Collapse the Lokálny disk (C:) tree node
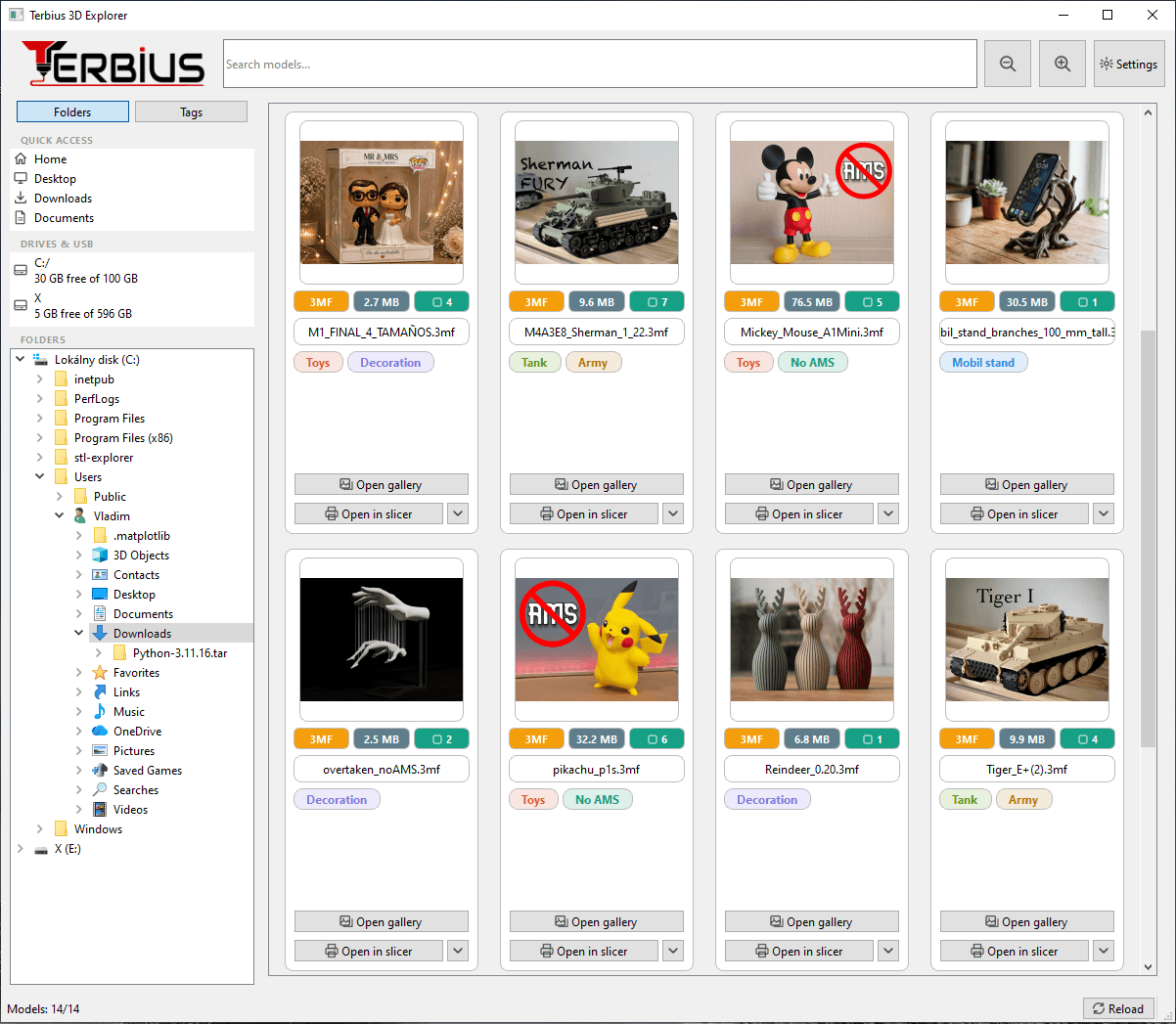1176x1024 pixels. point(21,359)
